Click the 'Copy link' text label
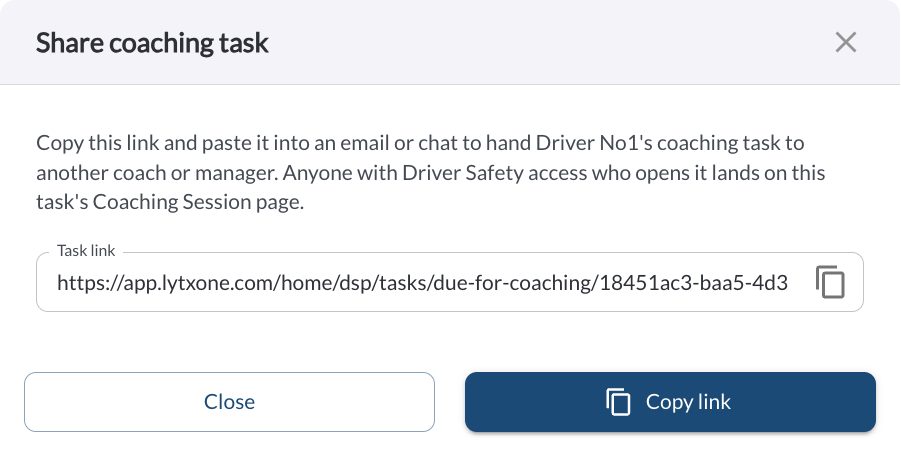The width and height of the screenshot is (901, 459). (x=688, y=402)
